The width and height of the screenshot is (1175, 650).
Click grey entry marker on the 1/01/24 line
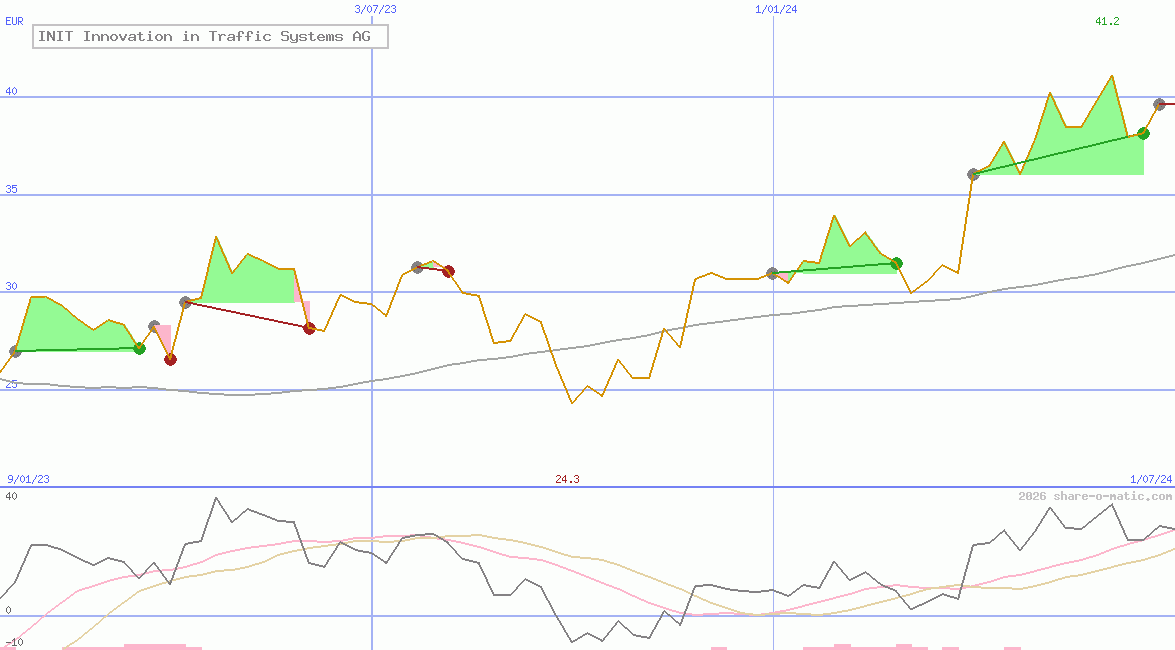point(772,273)
